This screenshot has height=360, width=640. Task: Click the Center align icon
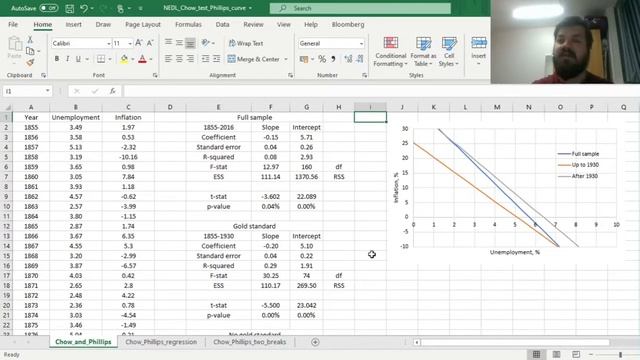pos(179,59)
